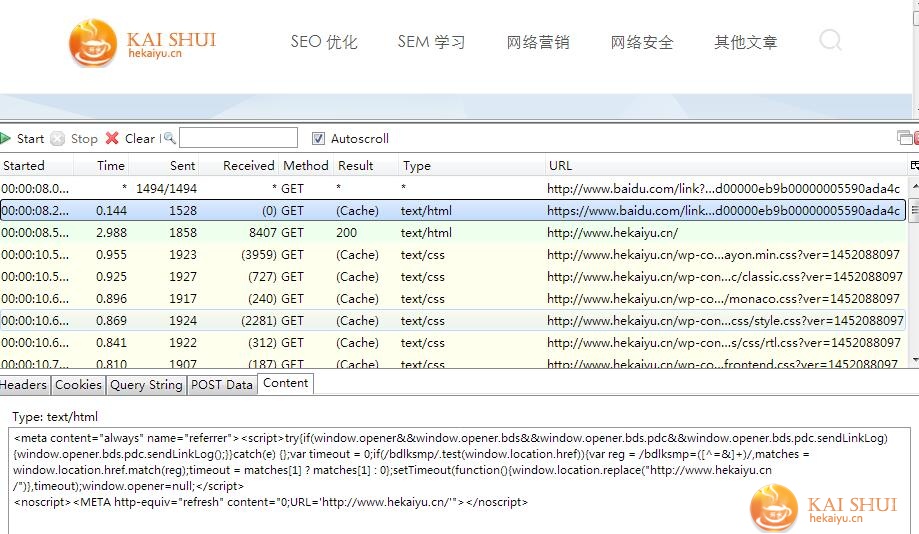Viewport: 919px width, 534px height.
Task: Select the classic.css request row
Action: [x=453, y=277]
